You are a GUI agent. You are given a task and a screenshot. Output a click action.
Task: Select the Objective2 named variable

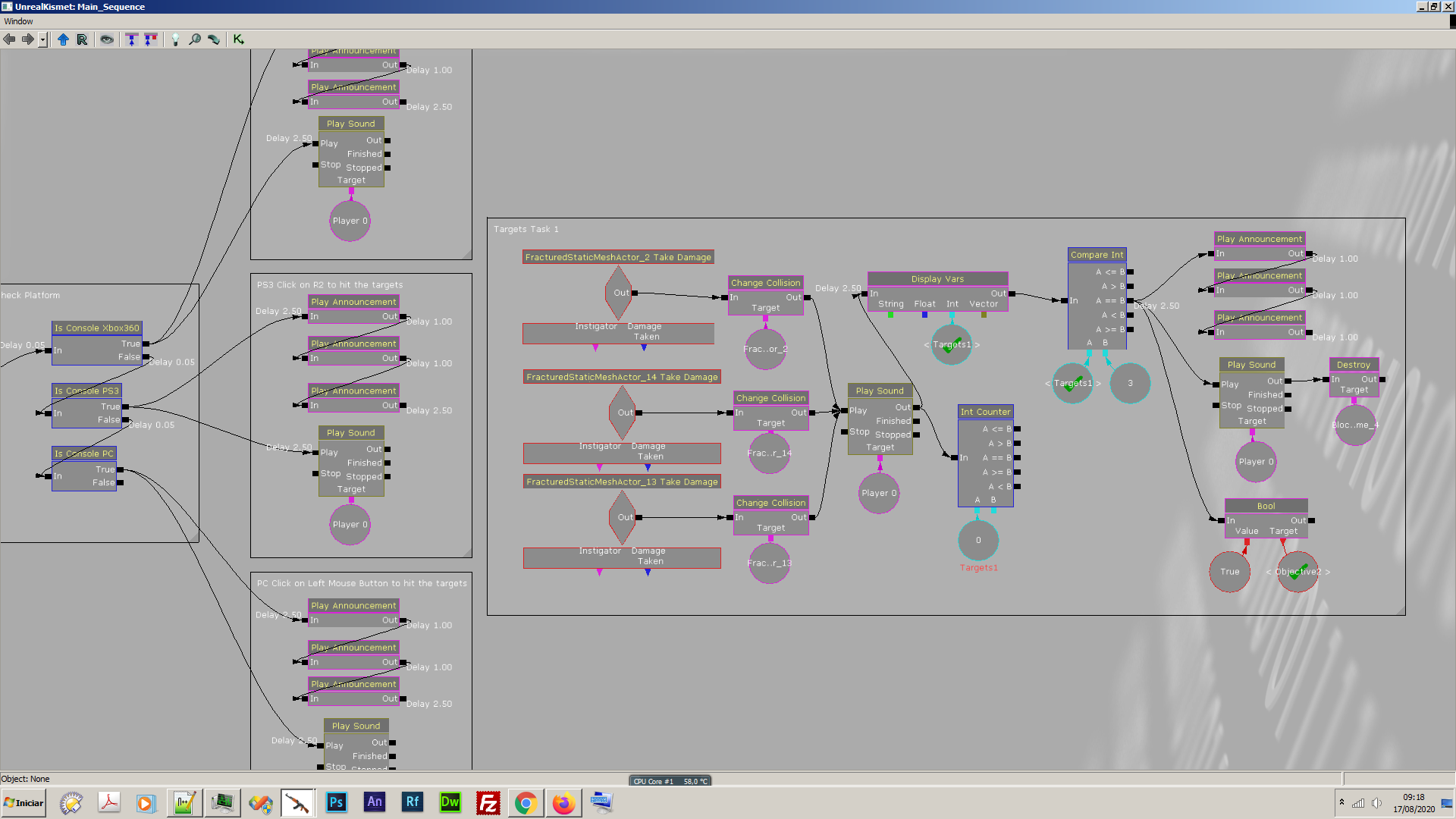coord(1298,572)
